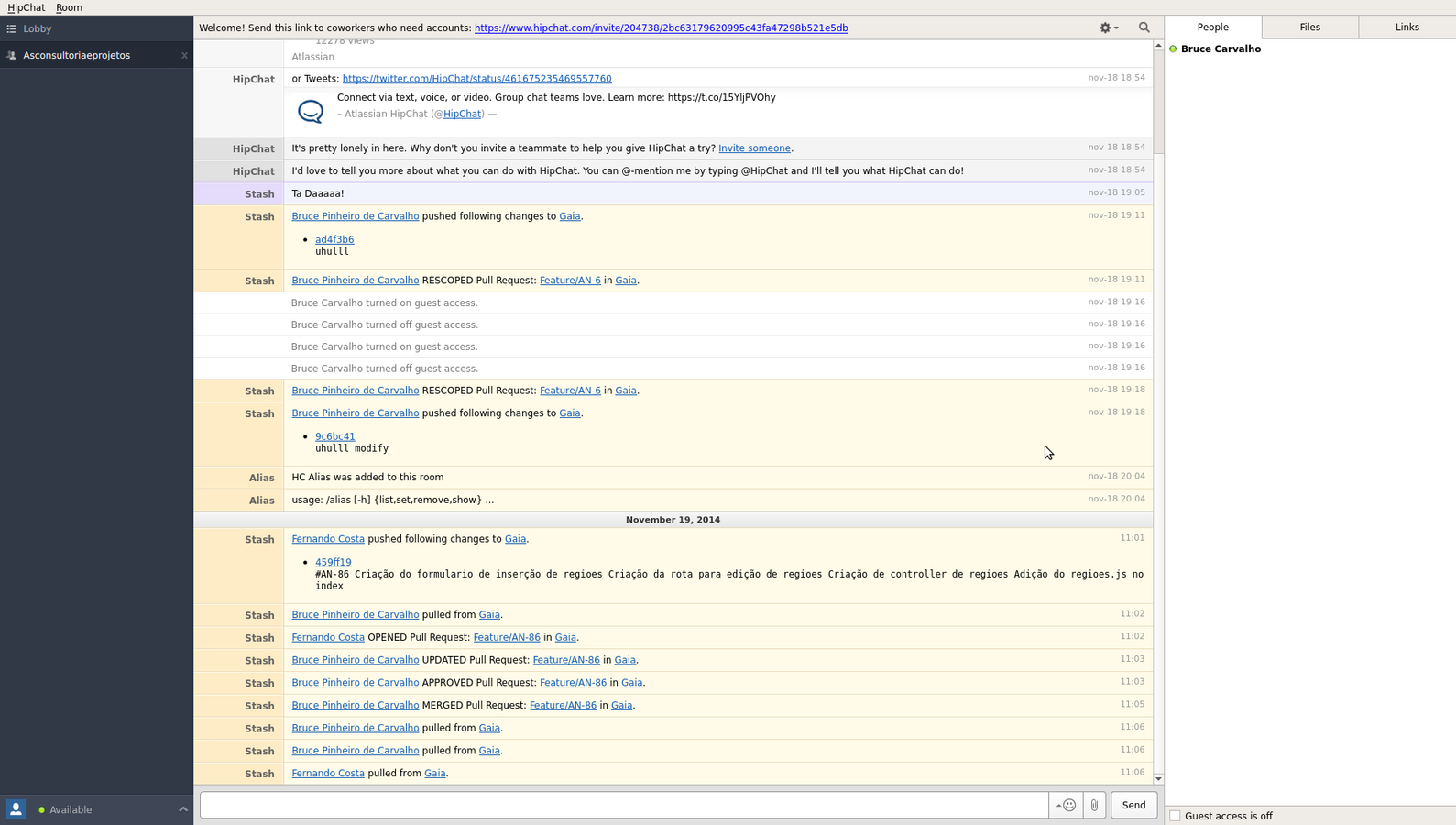Open Feature/AN-86 in the UPDATED Pull Request row
Image resolution: width=1456 pixels, height=825 pixels.
566,660
